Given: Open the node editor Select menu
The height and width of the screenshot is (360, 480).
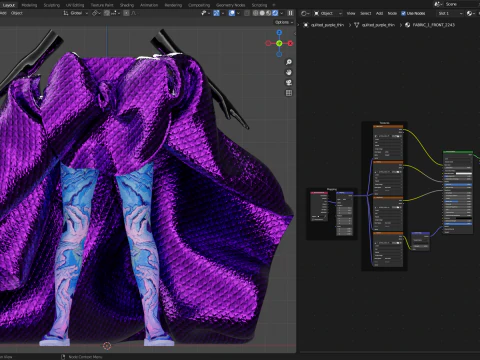Looking at the screenshot, I should coord(366,13).
